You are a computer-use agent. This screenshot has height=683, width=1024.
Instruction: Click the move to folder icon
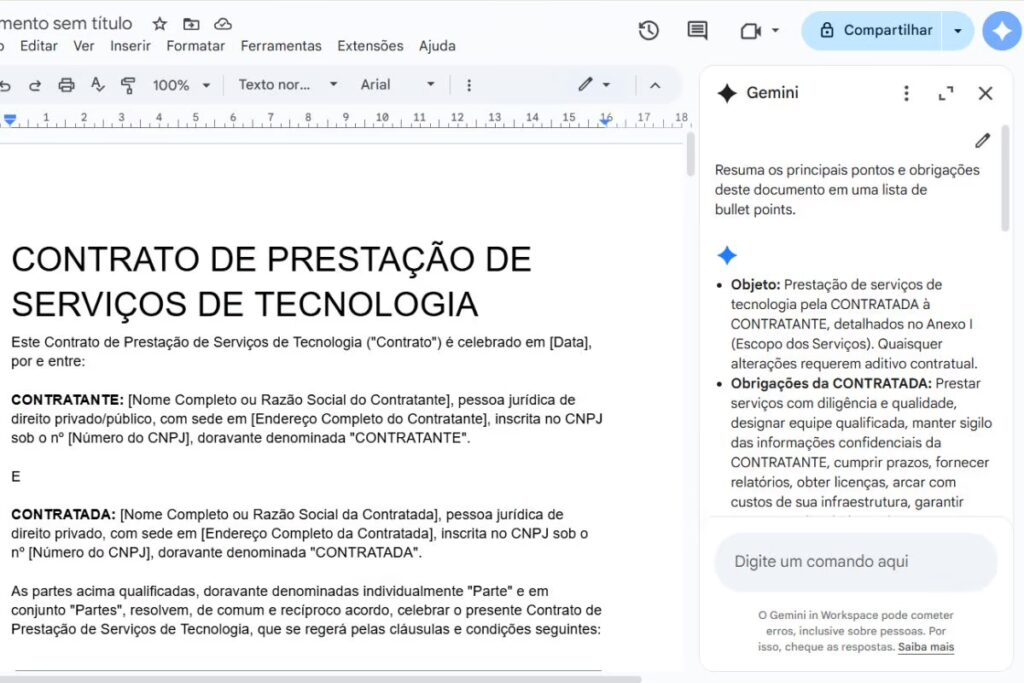click(x=191, y=24)
